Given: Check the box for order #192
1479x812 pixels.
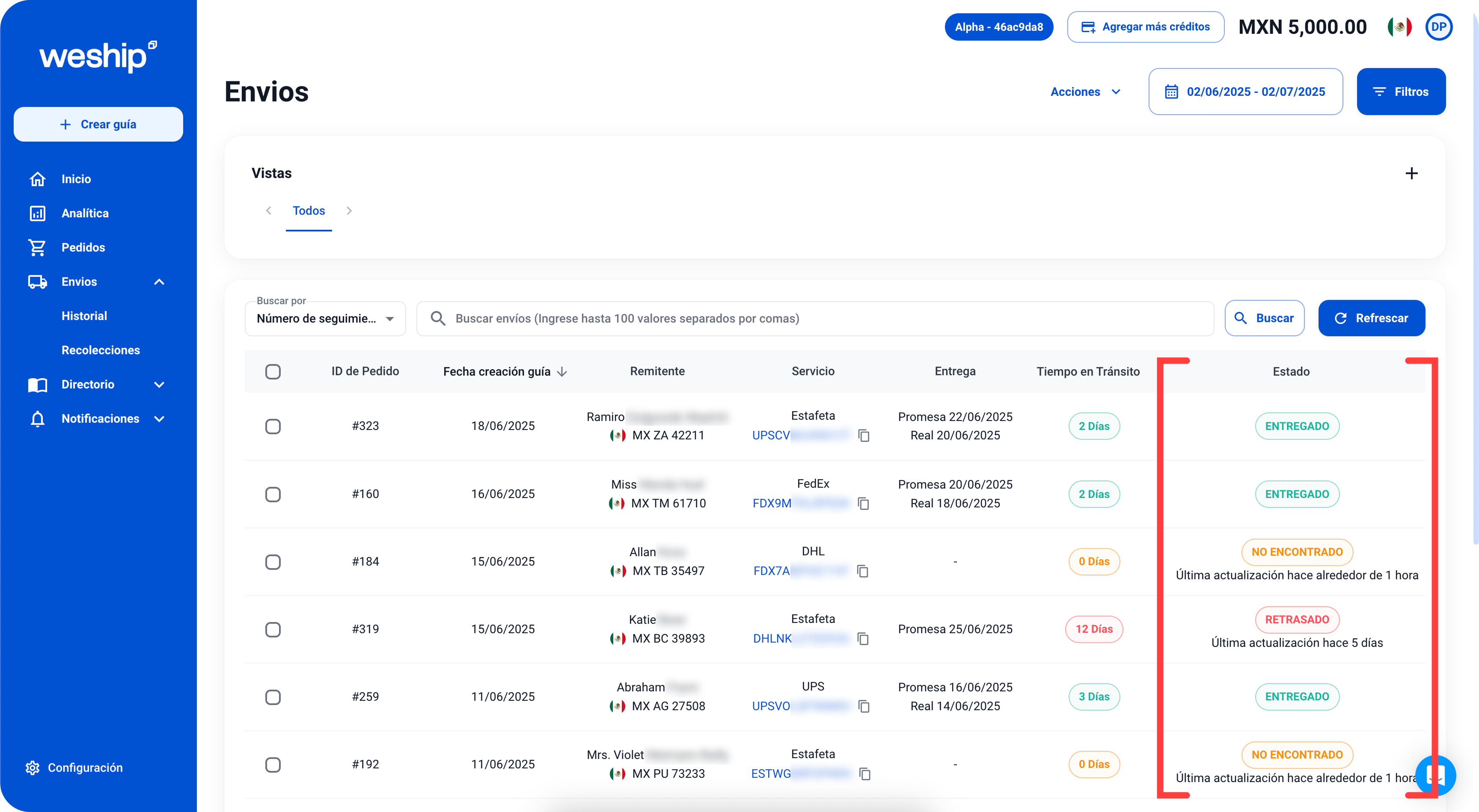Looking at the screenshot, I should click(273, 765).
